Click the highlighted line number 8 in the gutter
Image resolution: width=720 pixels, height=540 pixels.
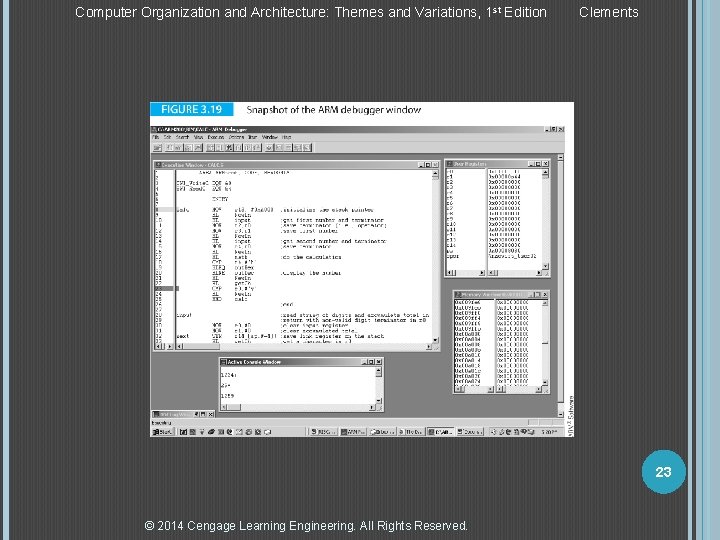(164, 210)
